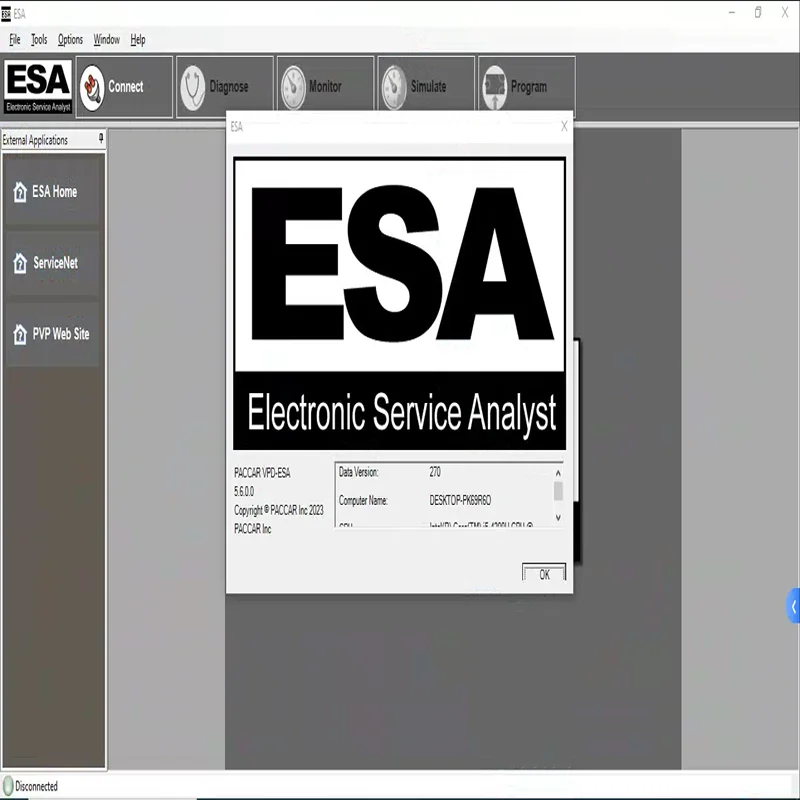
Task: Click the Disconnected status indicator light
Action: [8, 786]
